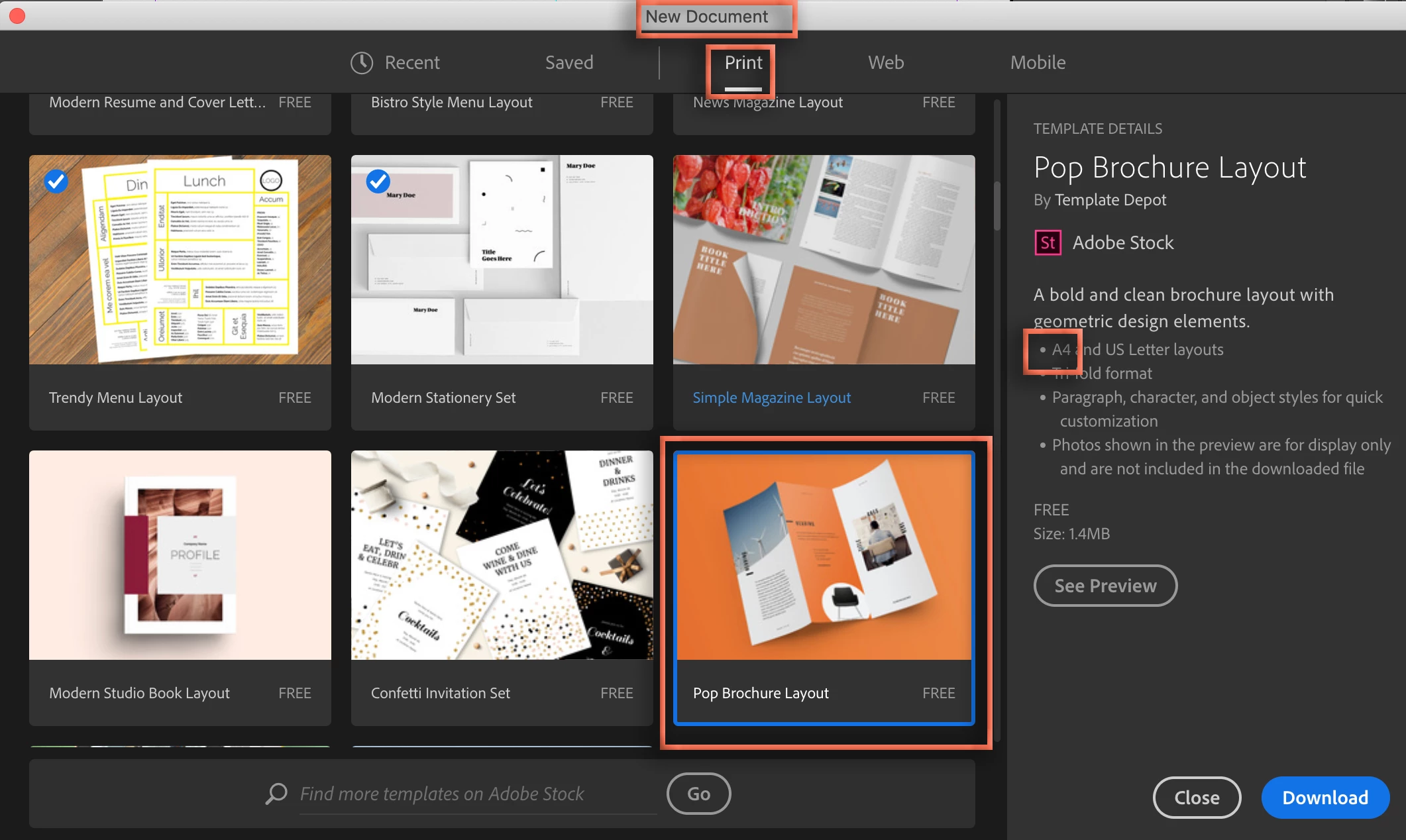The image size is (1406, 840).
Task: Switch to the Saved tab
Action: click(x=568, y=63)
